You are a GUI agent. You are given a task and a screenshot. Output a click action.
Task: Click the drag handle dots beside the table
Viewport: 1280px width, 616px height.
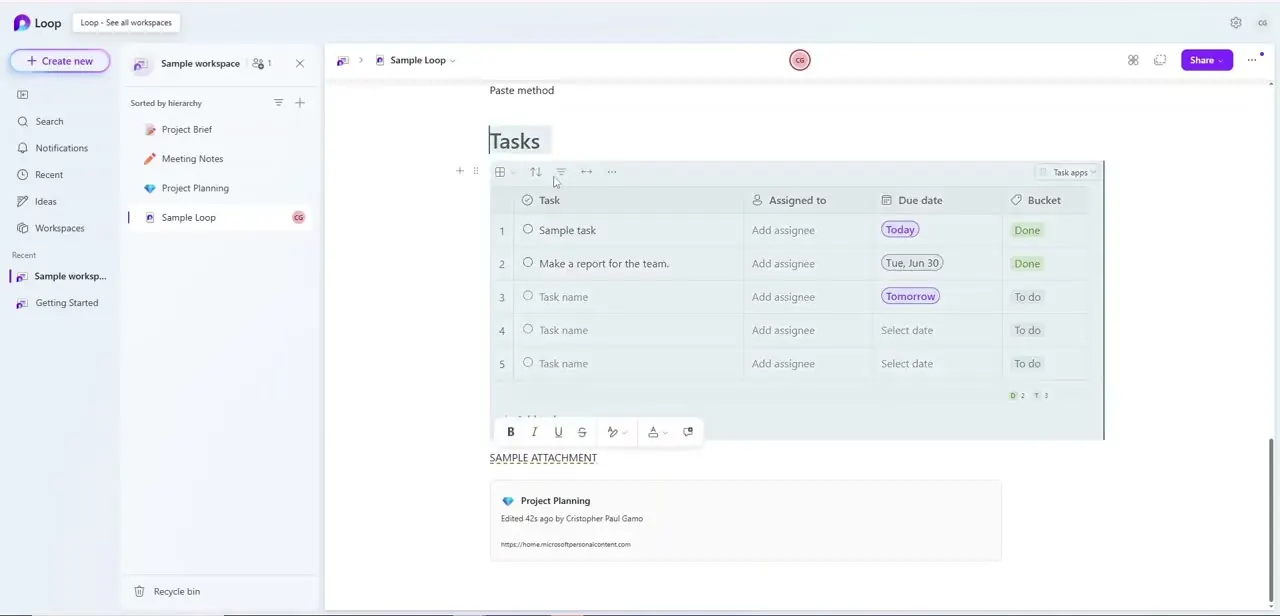(x=476, y=172)
